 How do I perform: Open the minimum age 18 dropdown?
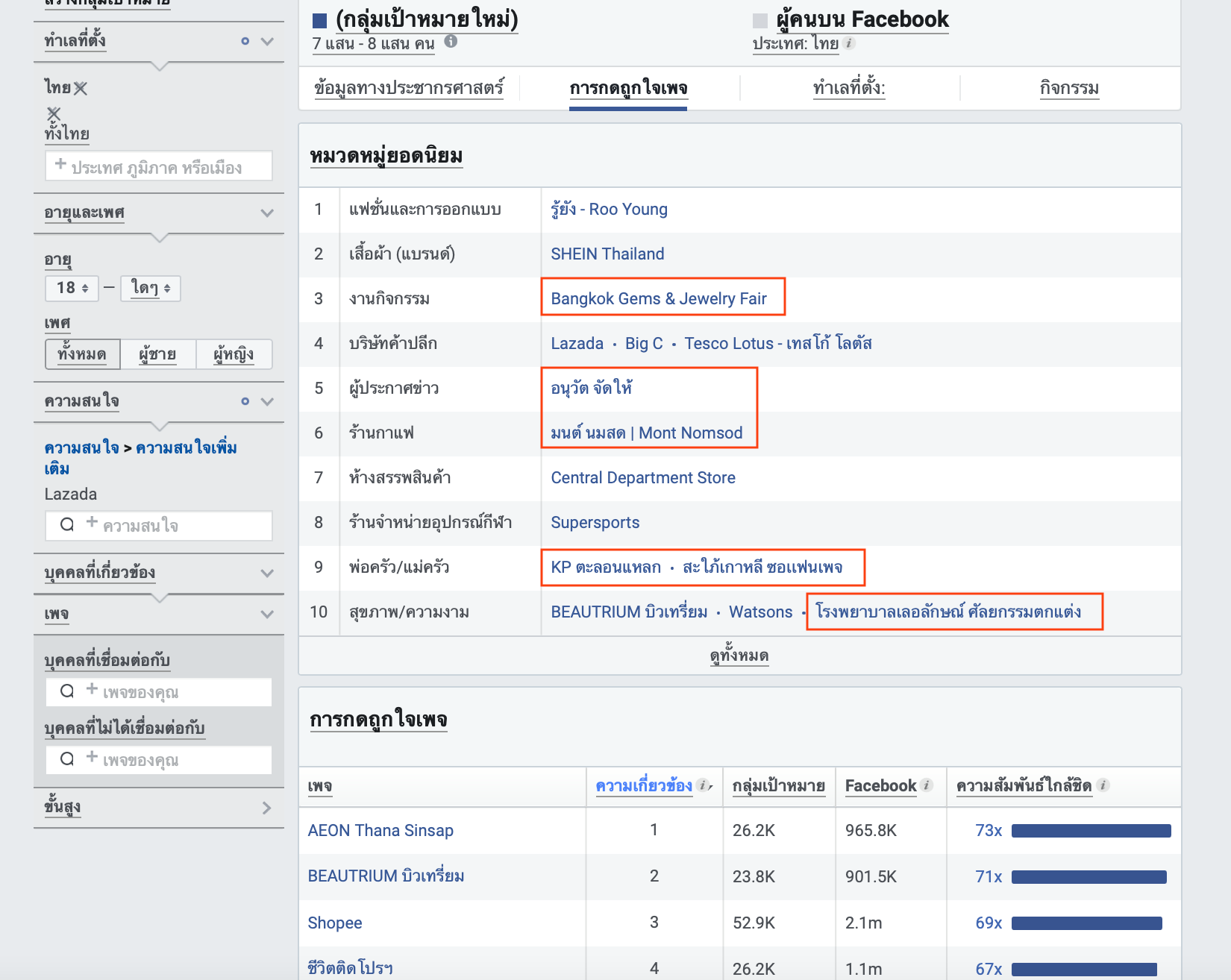[72, 288]
